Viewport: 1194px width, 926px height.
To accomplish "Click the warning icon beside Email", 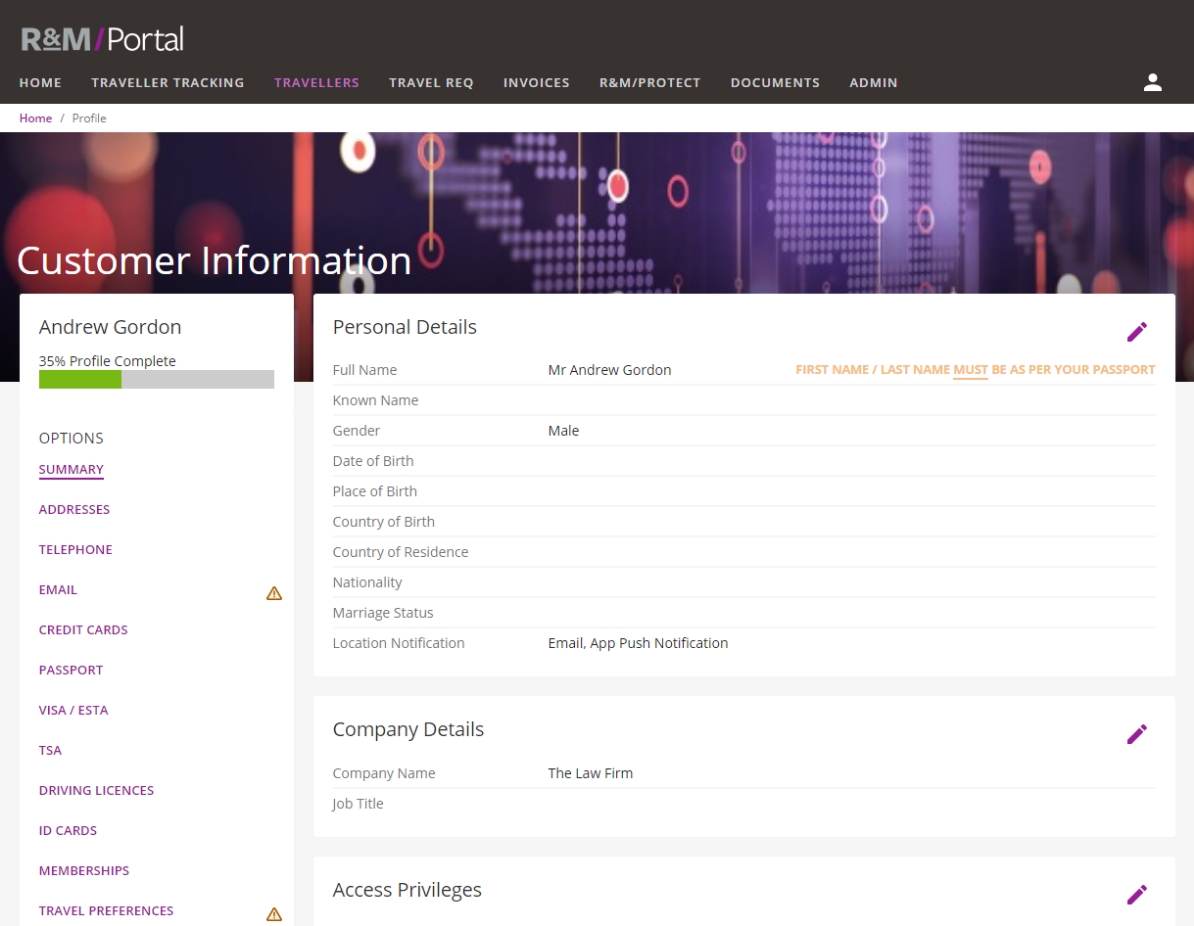I will pyautogui.click(x=274, y=593).
